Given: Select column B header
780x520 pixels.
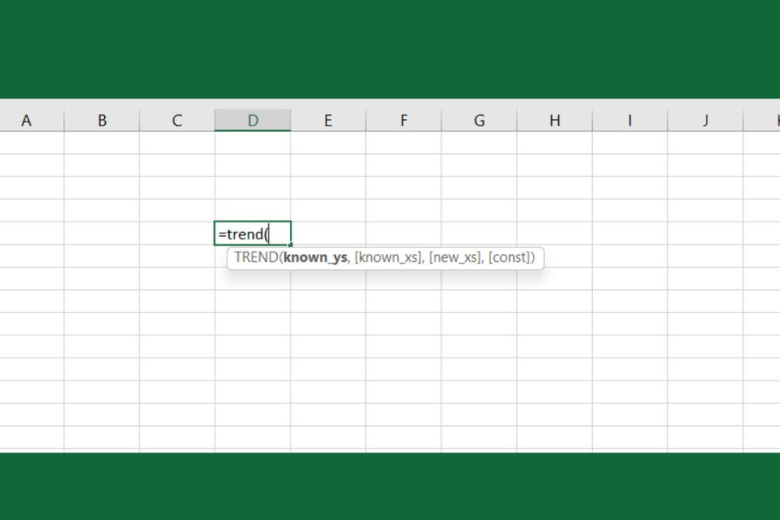Looking at the screenshot, I should click(x=102, y=120).
